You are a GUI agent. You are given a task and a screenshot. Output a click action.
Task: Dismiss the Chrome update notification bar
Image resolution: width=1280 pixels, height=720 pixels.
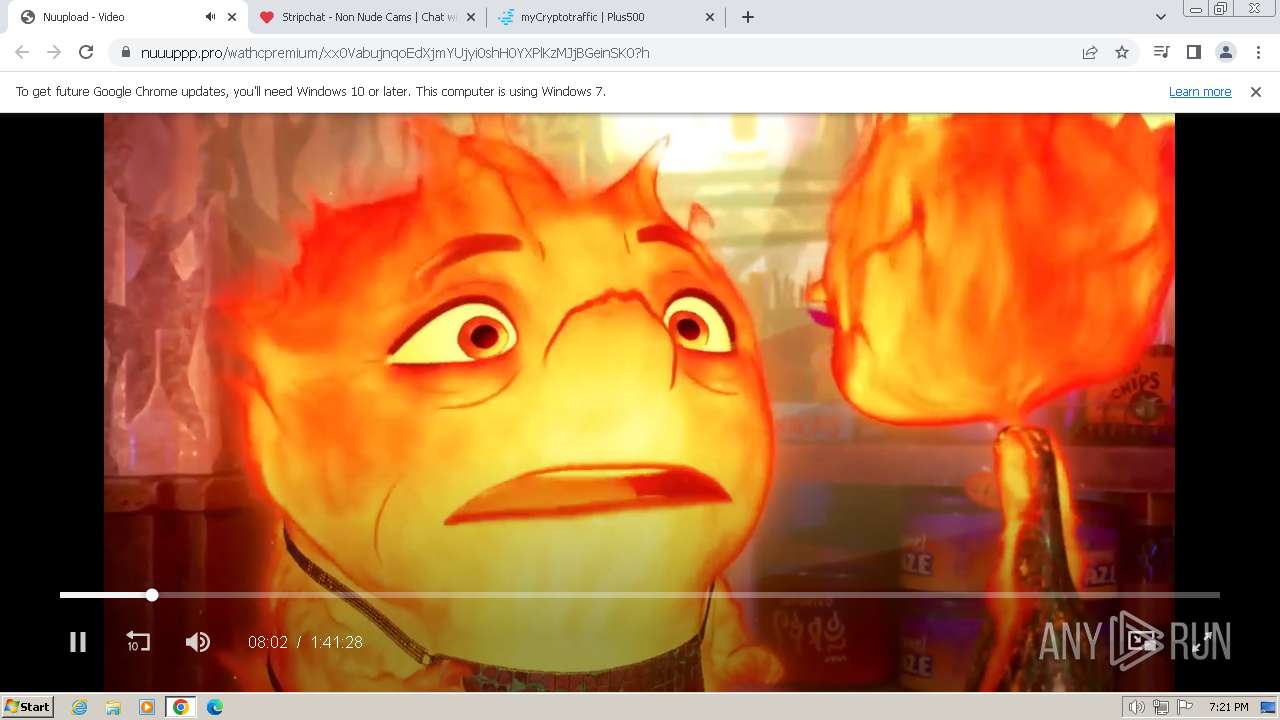(1256, 91)
